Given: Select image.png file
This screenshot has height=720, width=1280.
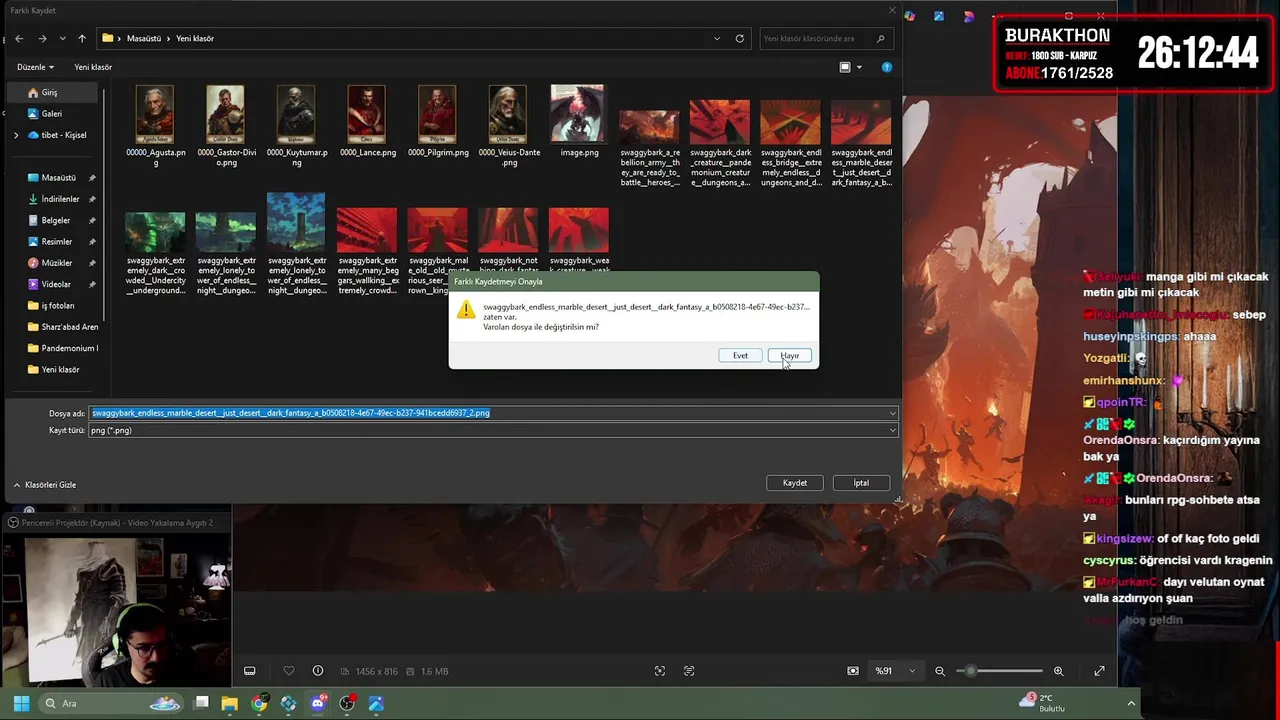Looking at the screenshot, I should [579, 121].
